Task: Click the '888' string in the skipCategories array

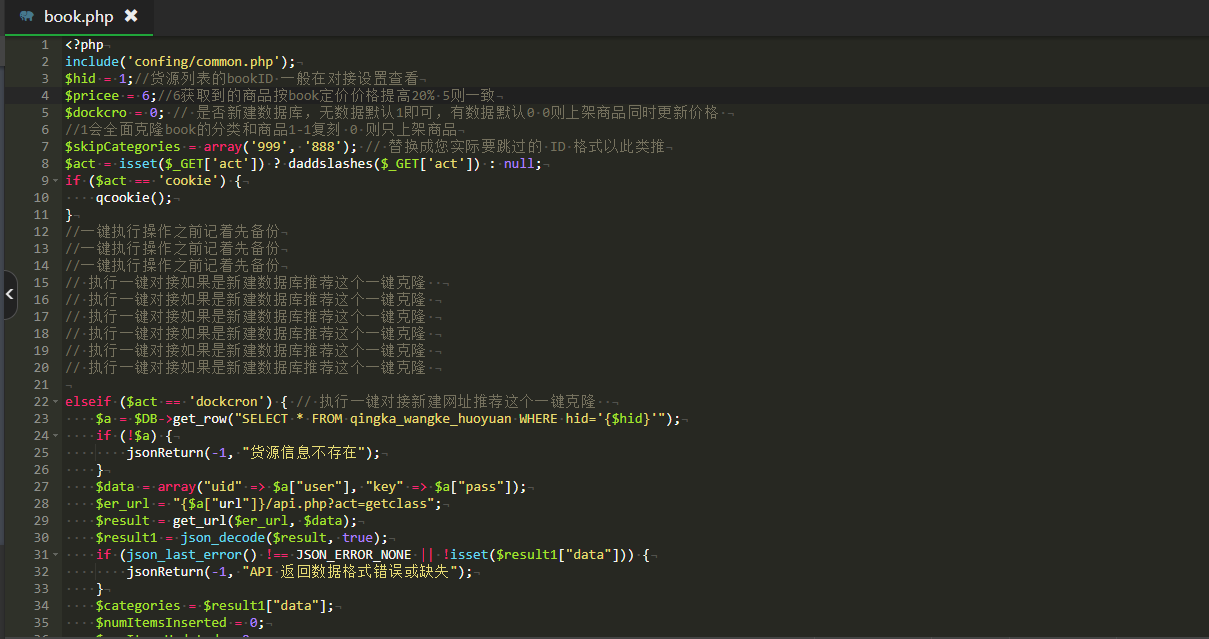Action: (323, 146)
